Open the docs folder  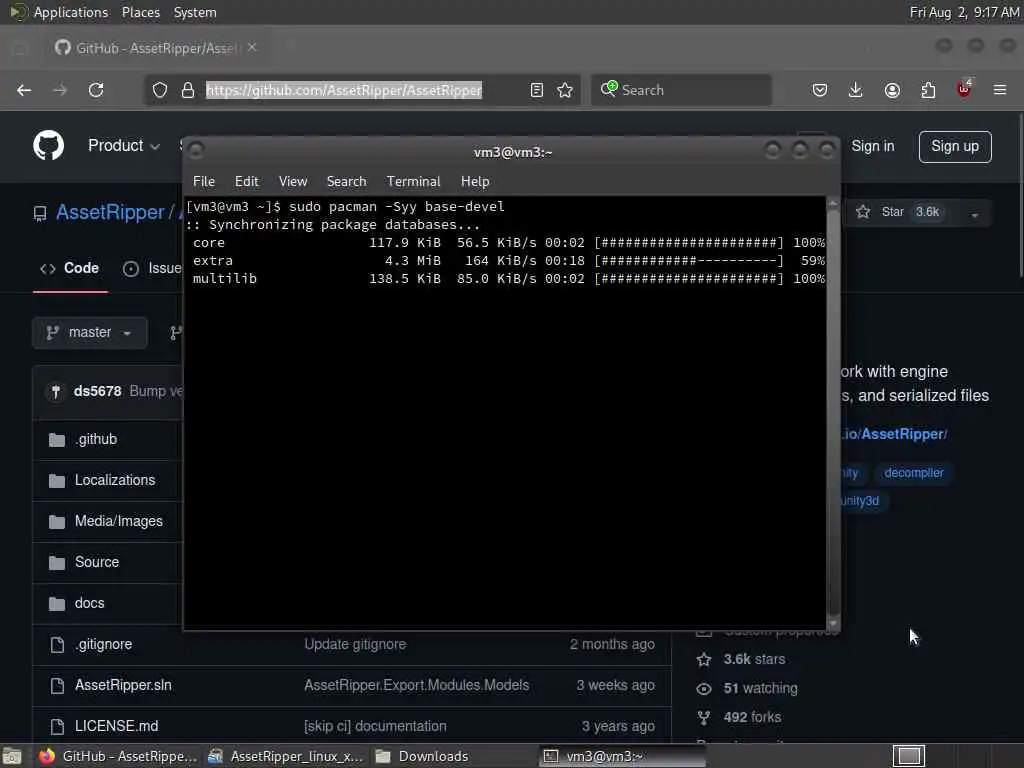(89, 603)
